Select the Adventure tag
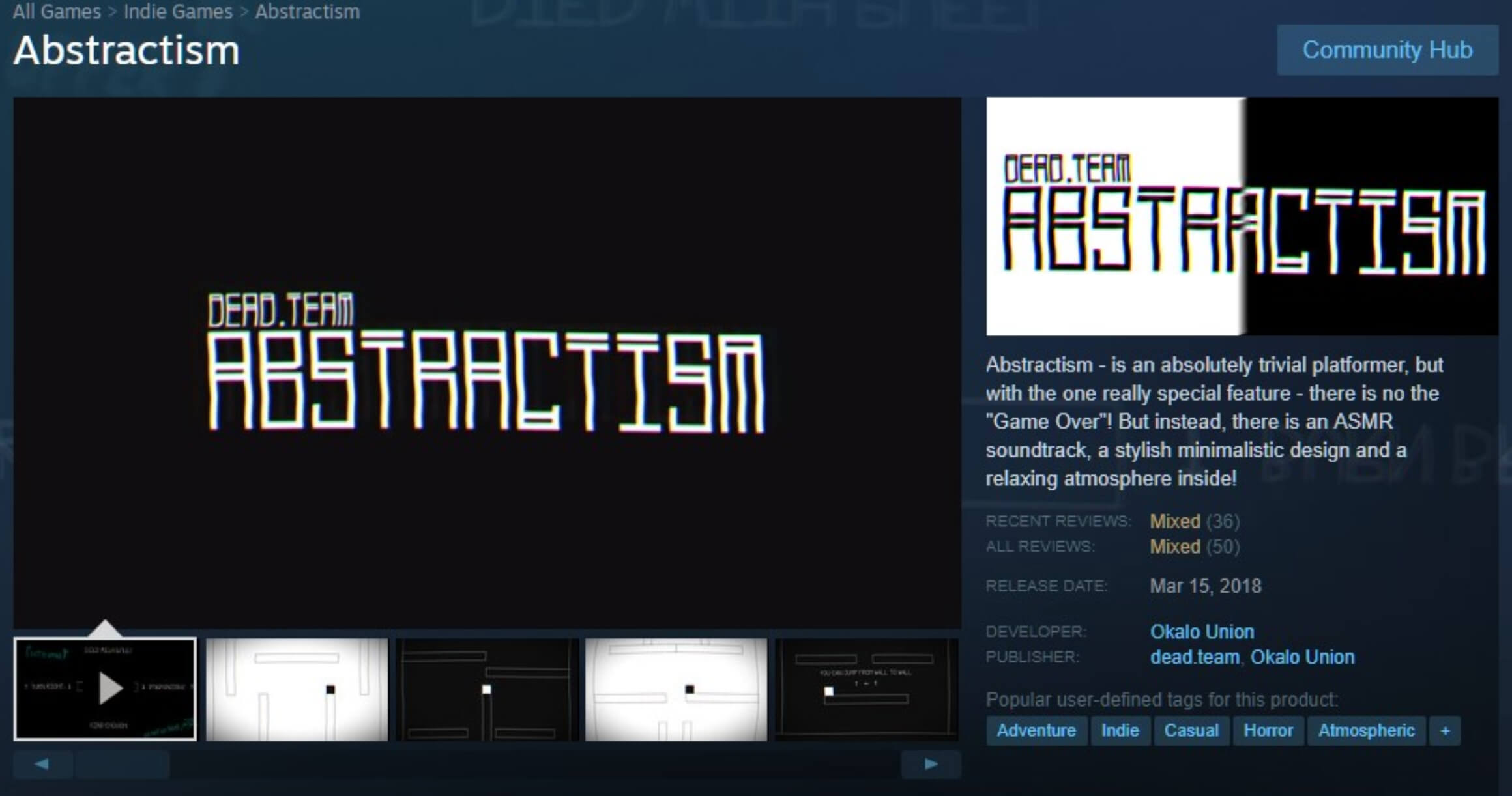 point(1036,730)
